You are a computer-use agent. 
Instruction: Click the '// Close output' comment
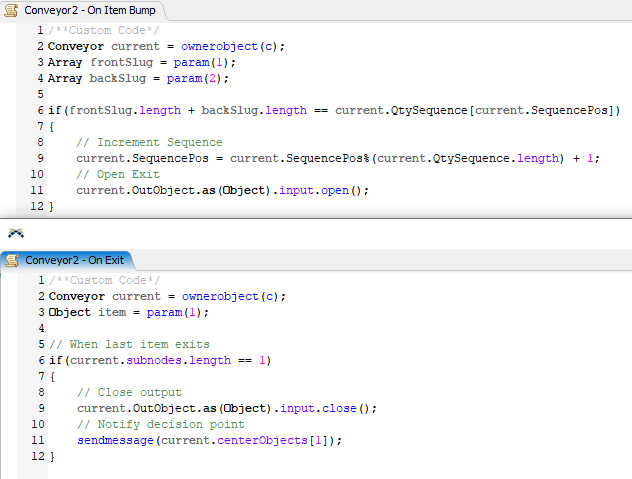click(129, 392)
